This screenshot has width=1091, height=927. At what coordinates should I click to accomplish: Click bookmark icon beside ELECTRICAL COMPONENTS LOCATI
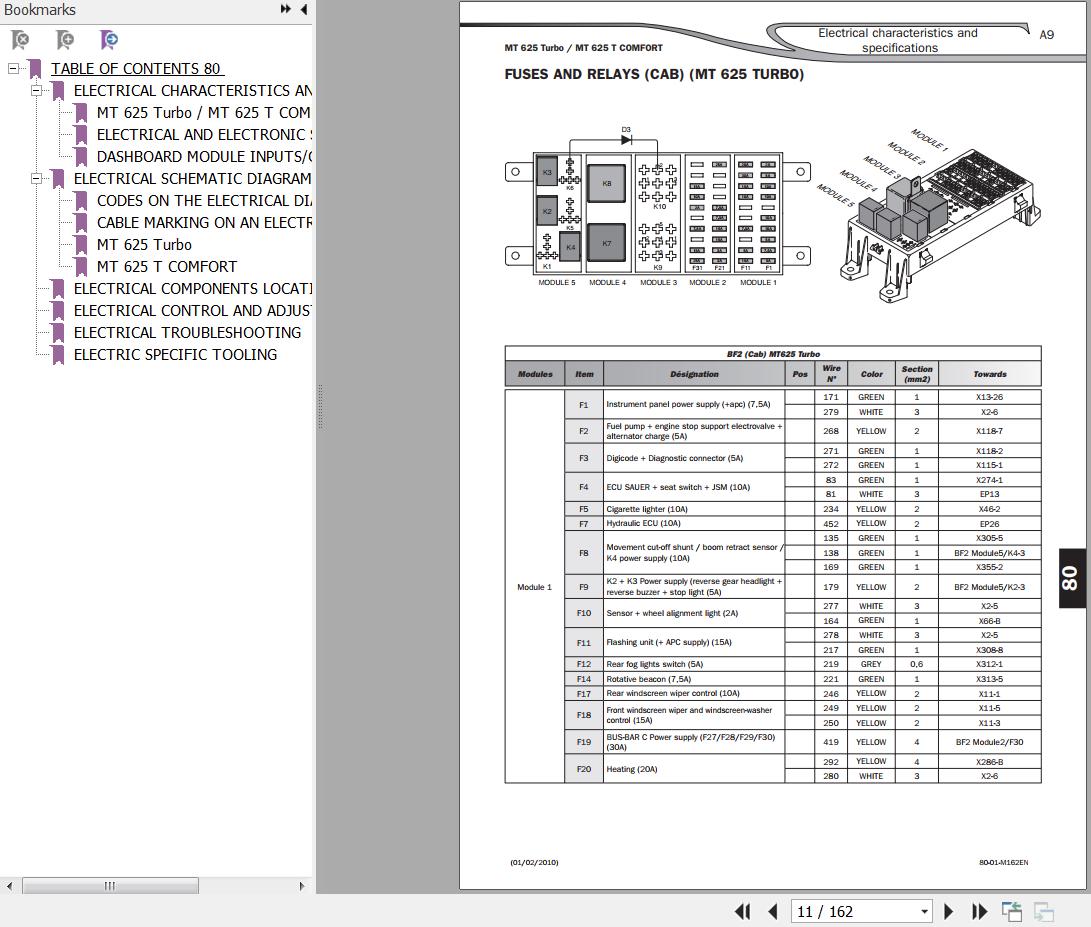pyautogui.click(x=58, y=289)
